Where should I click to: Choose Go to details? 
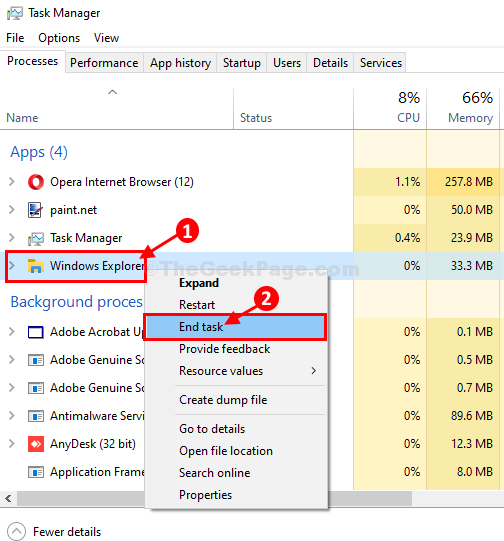[236, 429]
